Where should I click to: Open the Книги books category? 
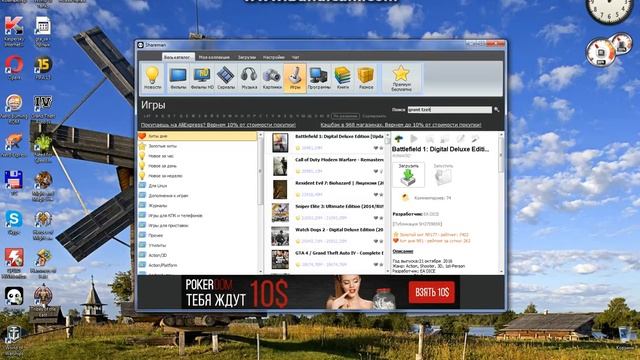342,78
